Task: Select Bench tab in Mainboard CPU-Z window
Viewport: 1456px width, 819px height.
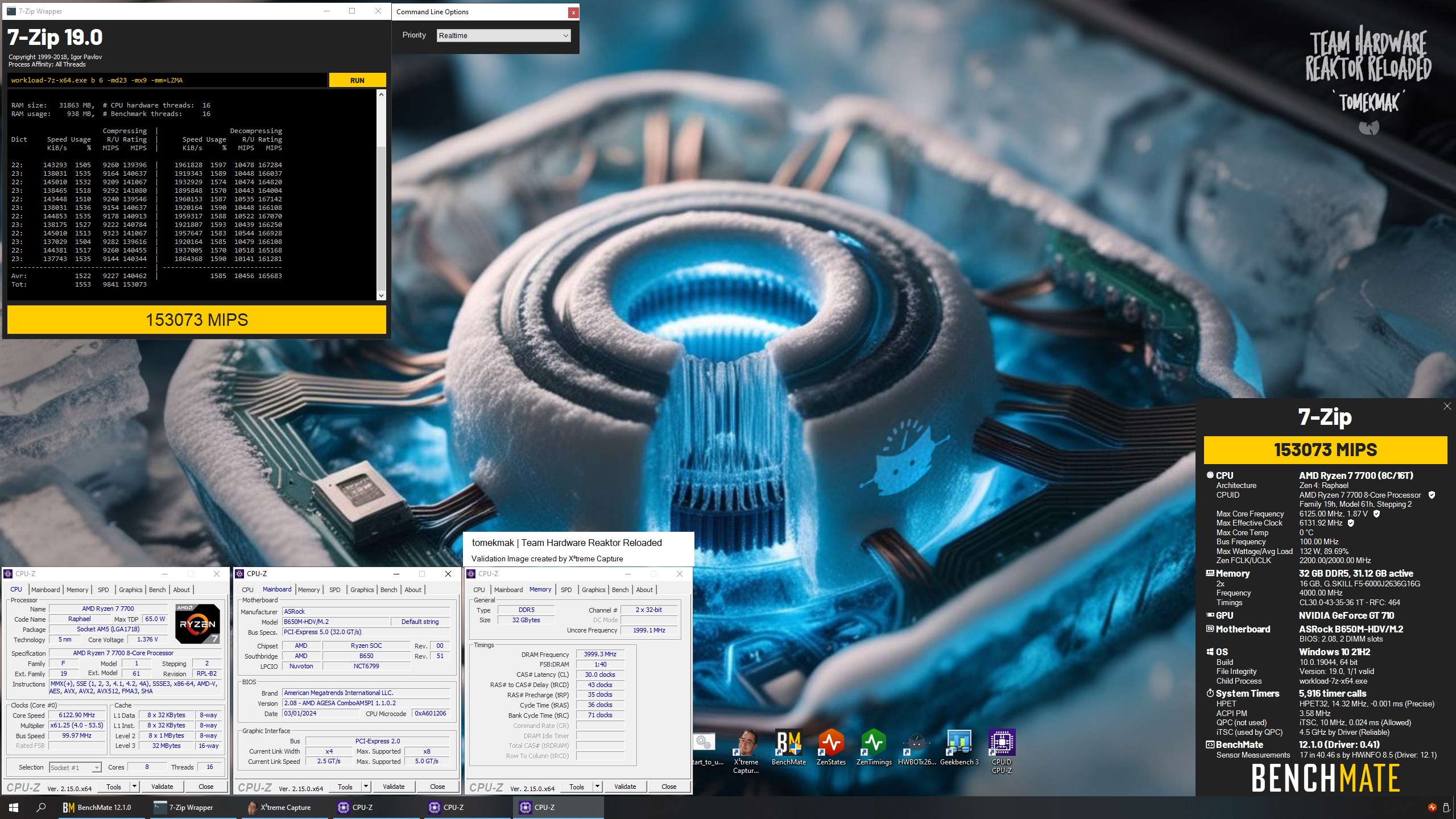Action: pyautogui.click(x=389, y=590)
